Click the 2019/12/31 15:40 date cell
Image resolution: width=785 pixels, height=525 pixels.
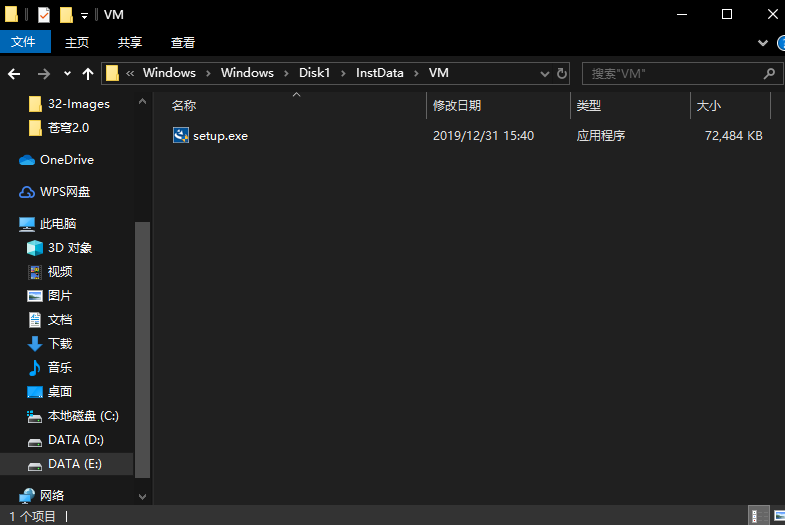(483, 136)
